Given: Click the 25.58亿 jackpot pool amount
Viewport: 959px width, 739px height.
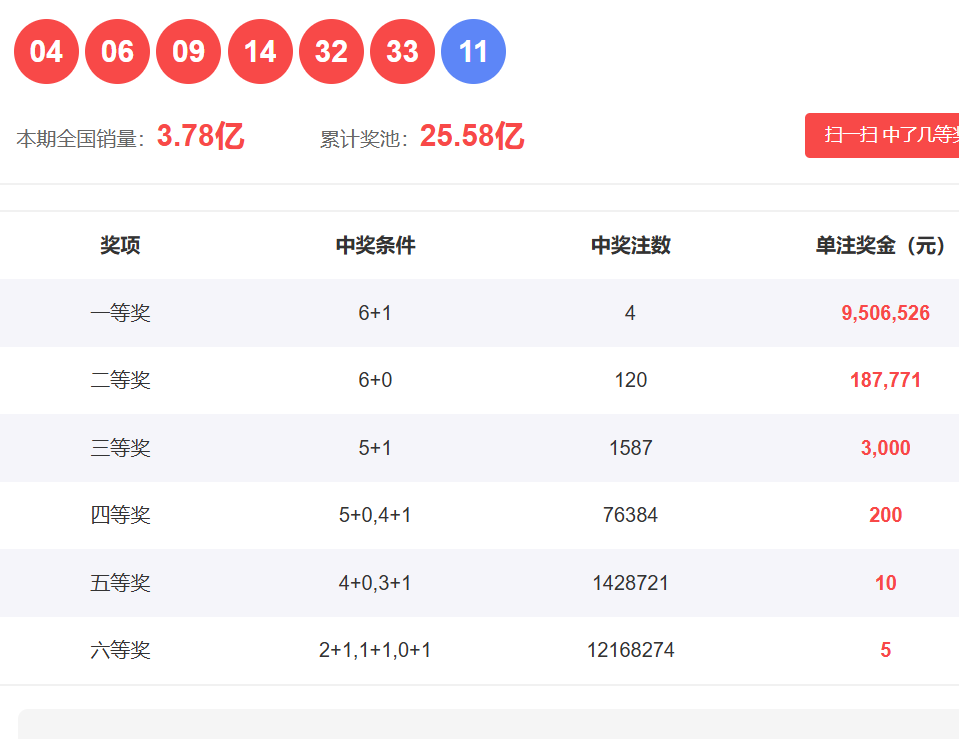Looking at the screenshot, I should 471,137.
